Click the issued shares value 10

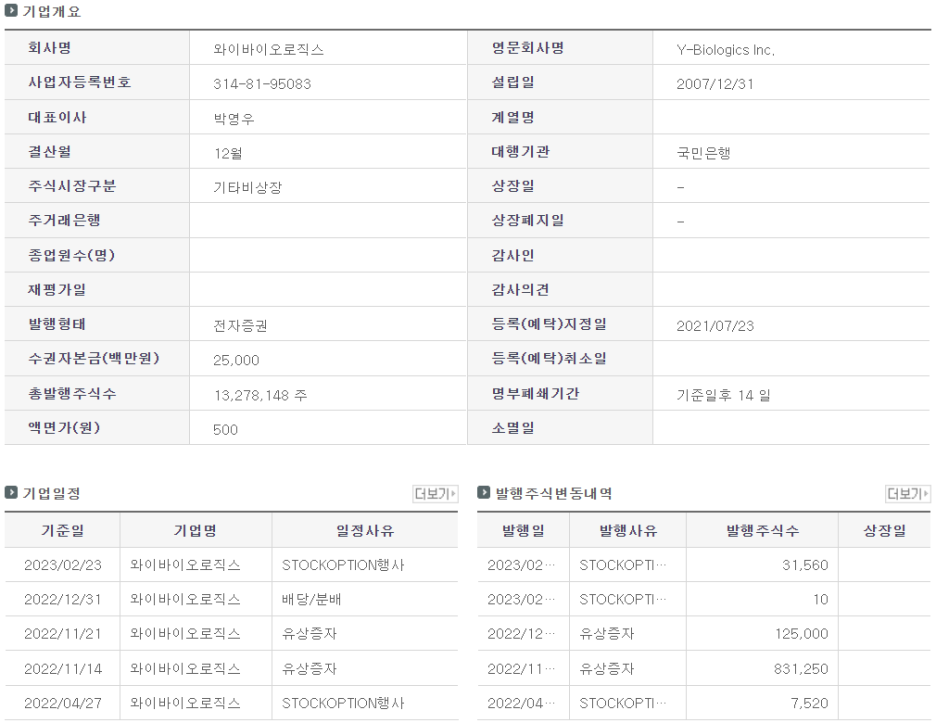coord(821,599)
